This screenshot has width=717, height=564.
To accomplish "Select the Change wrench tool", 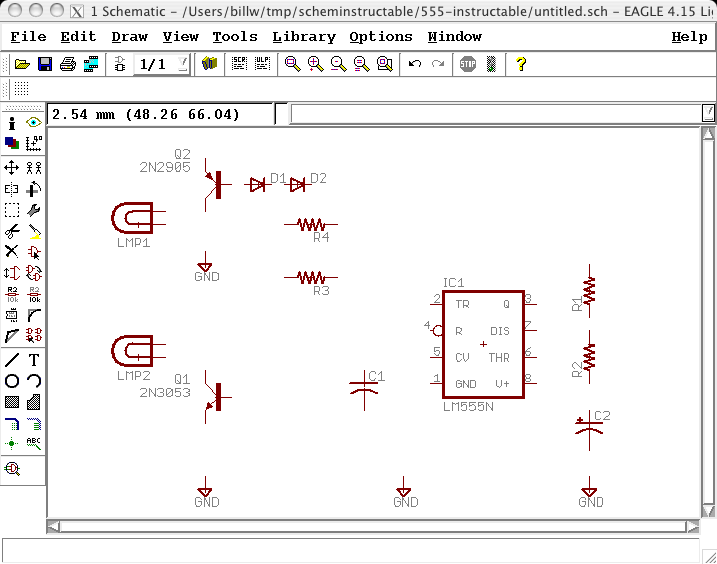I will click(x=34, y=210).
